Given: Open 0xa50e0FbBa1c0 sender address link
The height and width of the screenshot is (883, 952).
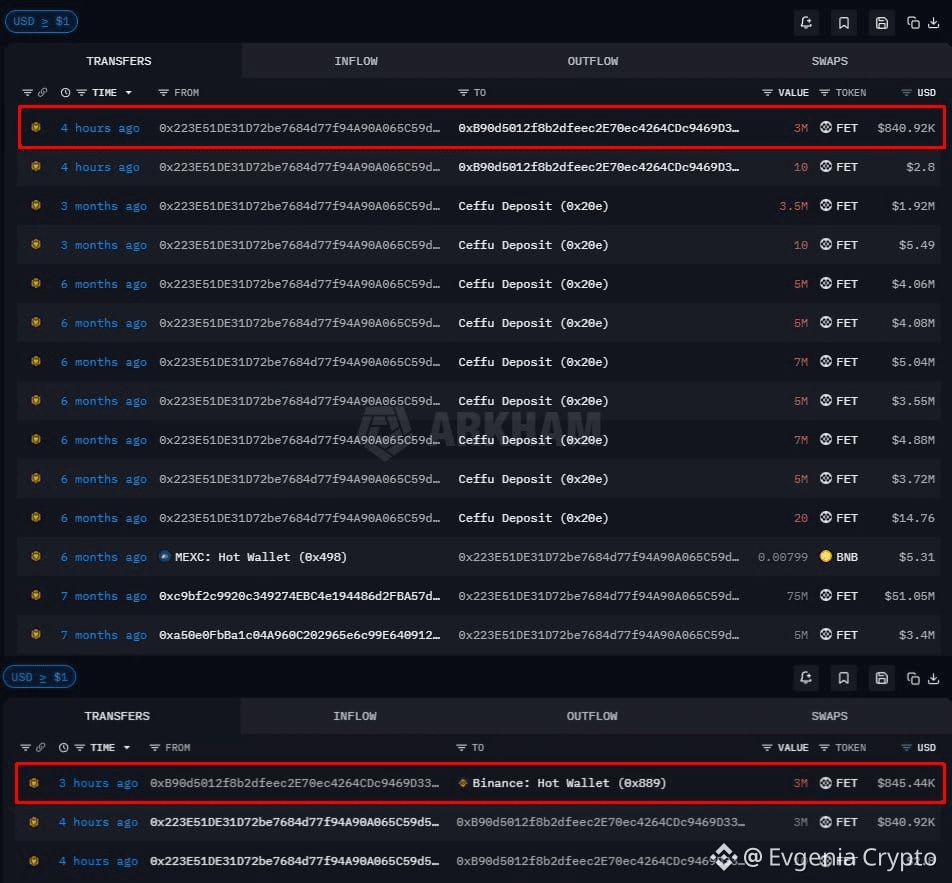Looking at the screenshot, I should pos(299,635).
